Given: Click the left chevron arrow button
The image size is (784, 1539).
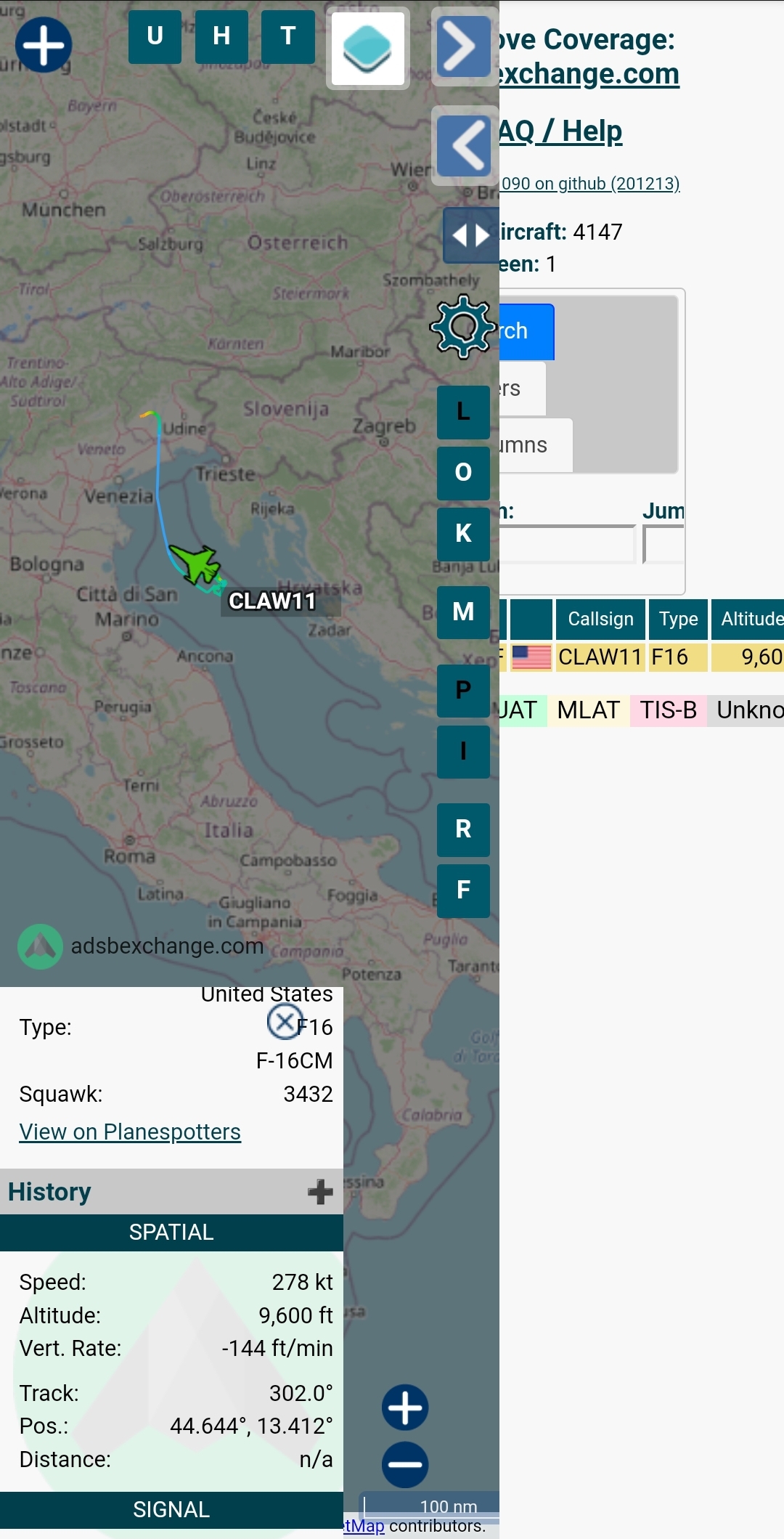Looking at the screenshot, I should [465, 146].
